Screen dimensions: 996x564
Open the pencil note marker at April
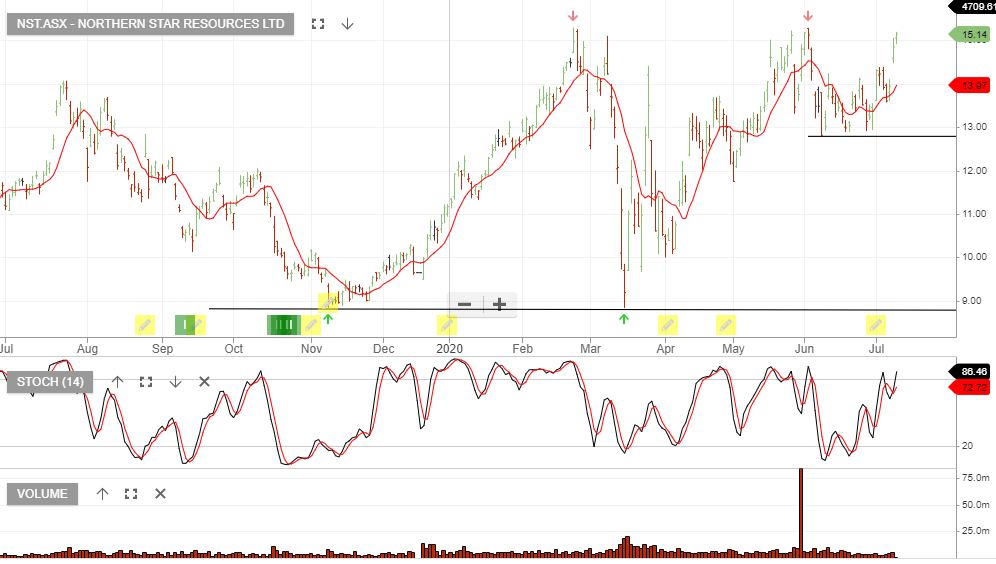point(668,325)
